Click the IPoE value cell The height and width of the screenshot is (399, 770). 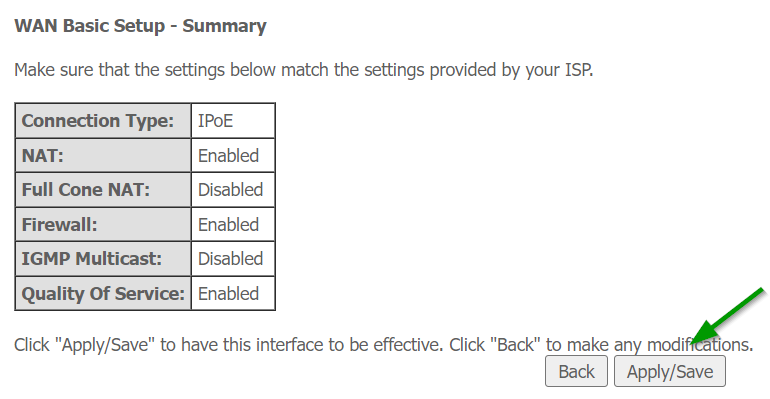233,121
